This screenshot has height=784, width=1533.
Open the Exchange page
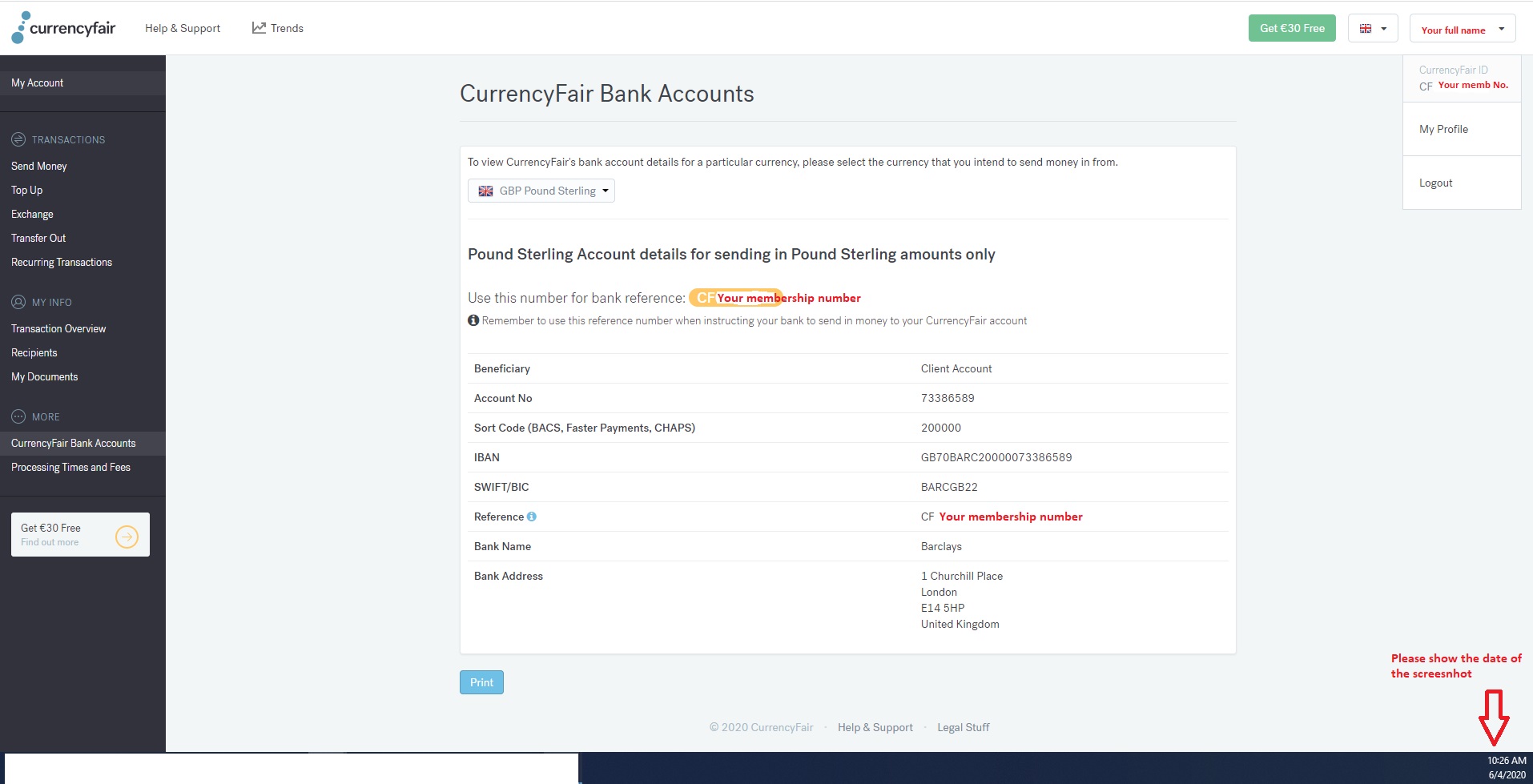[32, 214]
